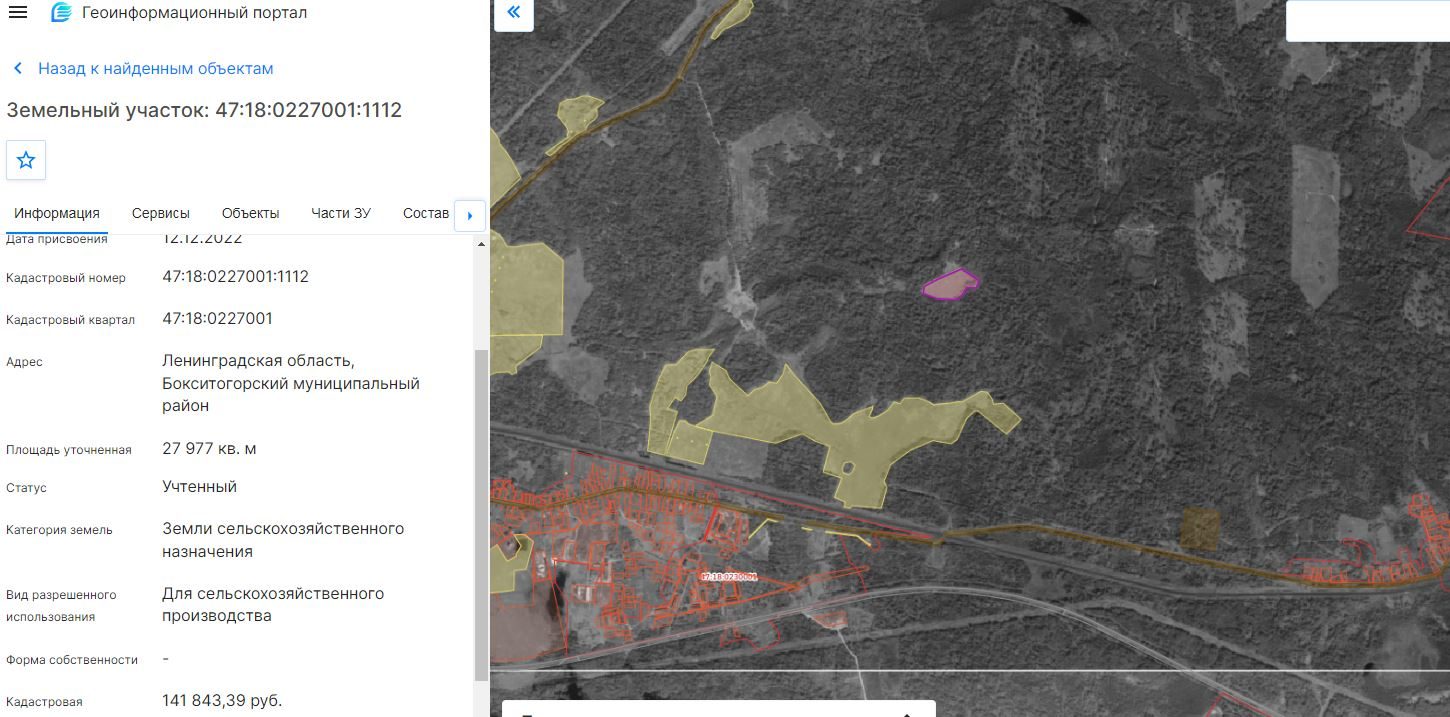The height and width of the screenshot is (717, 1450).
Task: Click the heading Земельный участок: 47:18:0227001:1112
Action: coord(204,110)
